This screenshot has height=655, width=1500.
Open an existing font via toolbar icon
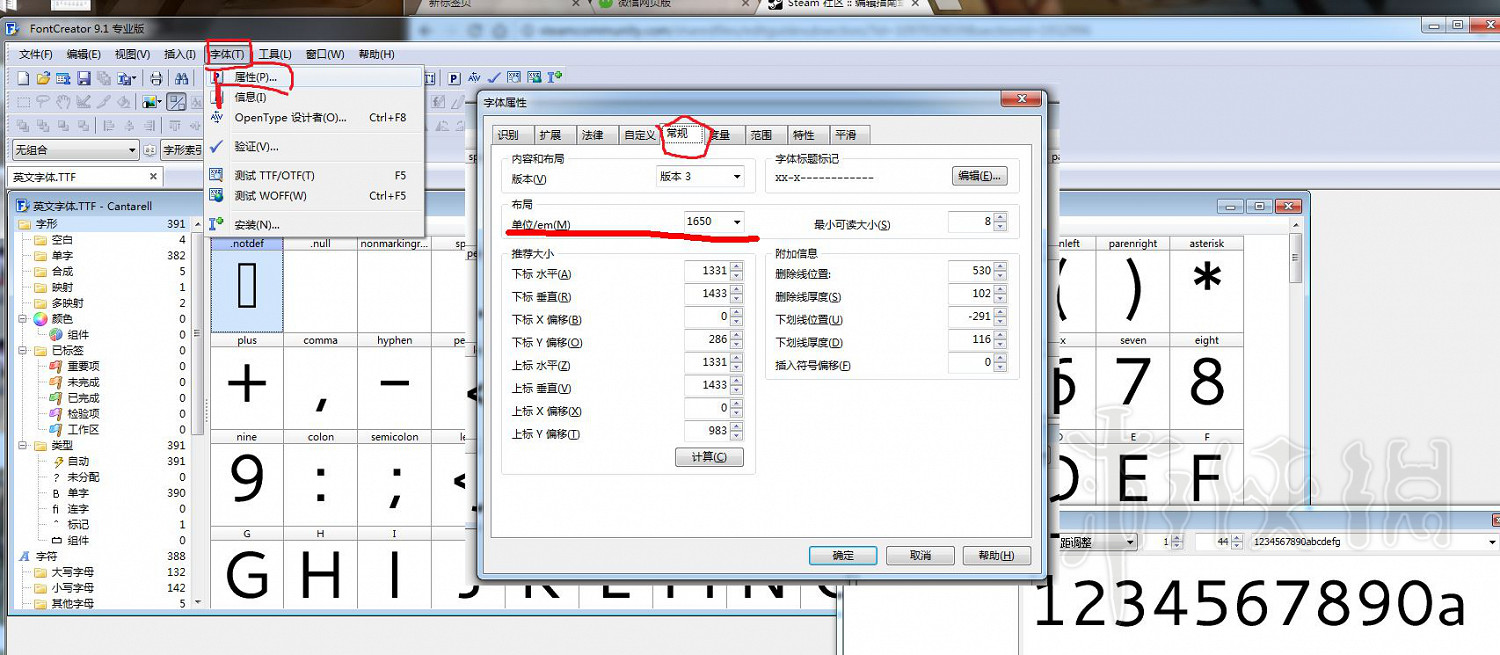pos(42,77)
